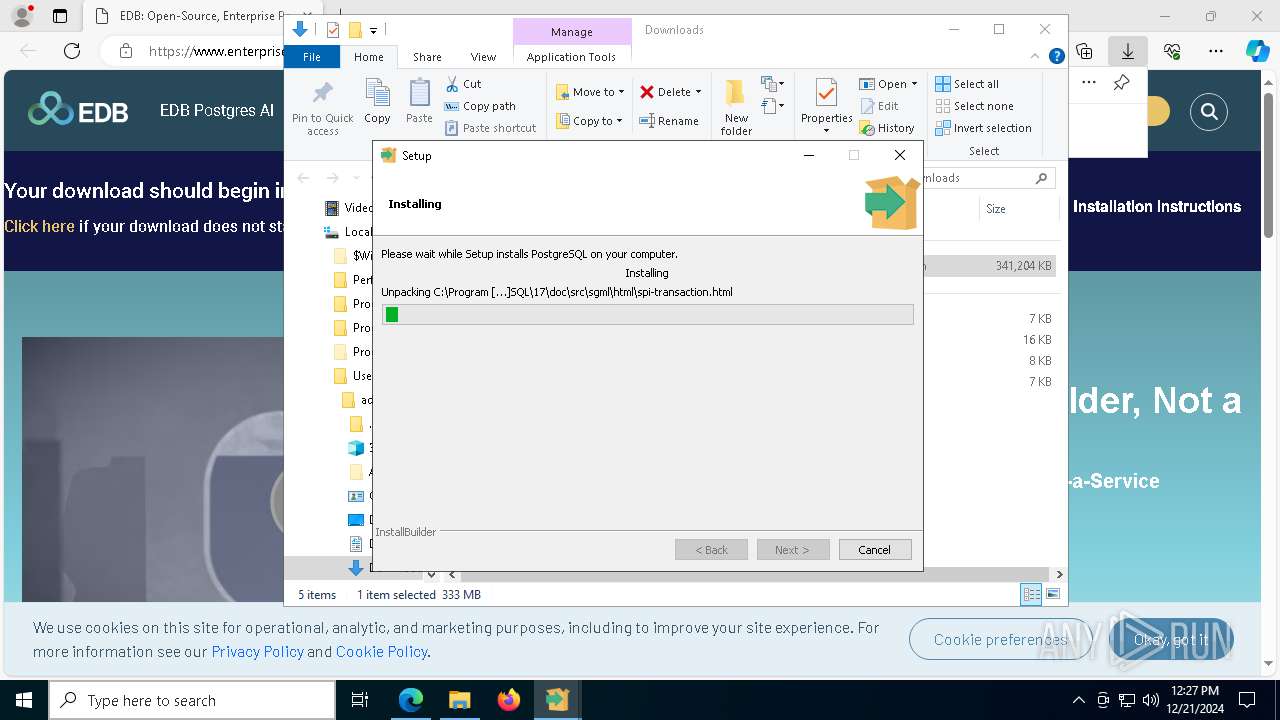Collapse the File Explorer ribbon chevron

[x=1036, y=57]
